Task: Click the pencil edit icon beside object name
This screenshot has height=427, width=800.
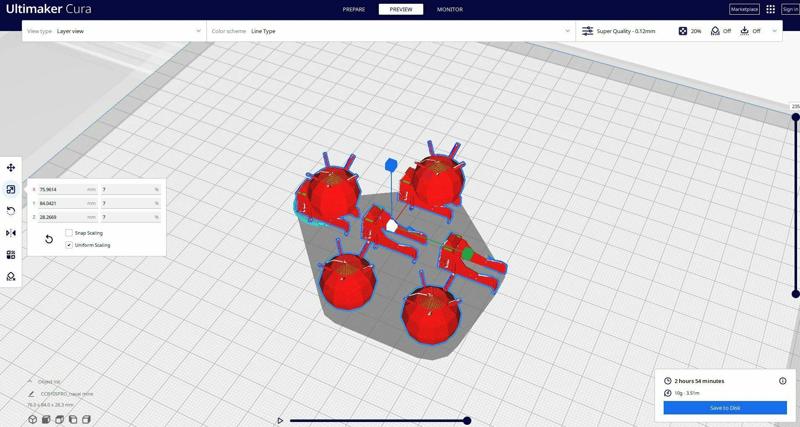Action: point(32,394)
